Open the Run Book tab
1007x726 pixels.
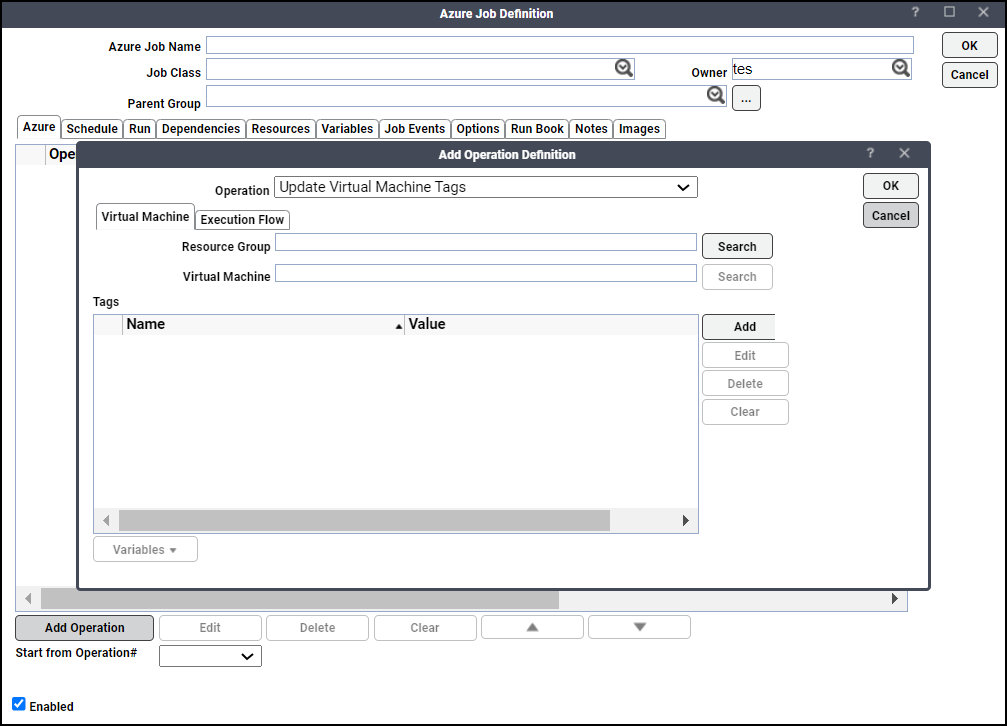click(537, 129)
